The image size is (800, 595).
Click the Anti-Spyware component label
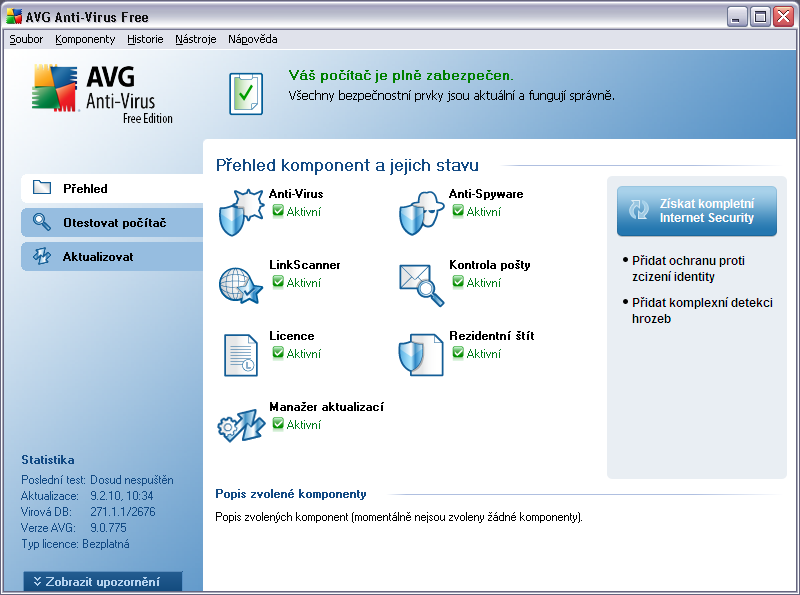coord(486,194)
